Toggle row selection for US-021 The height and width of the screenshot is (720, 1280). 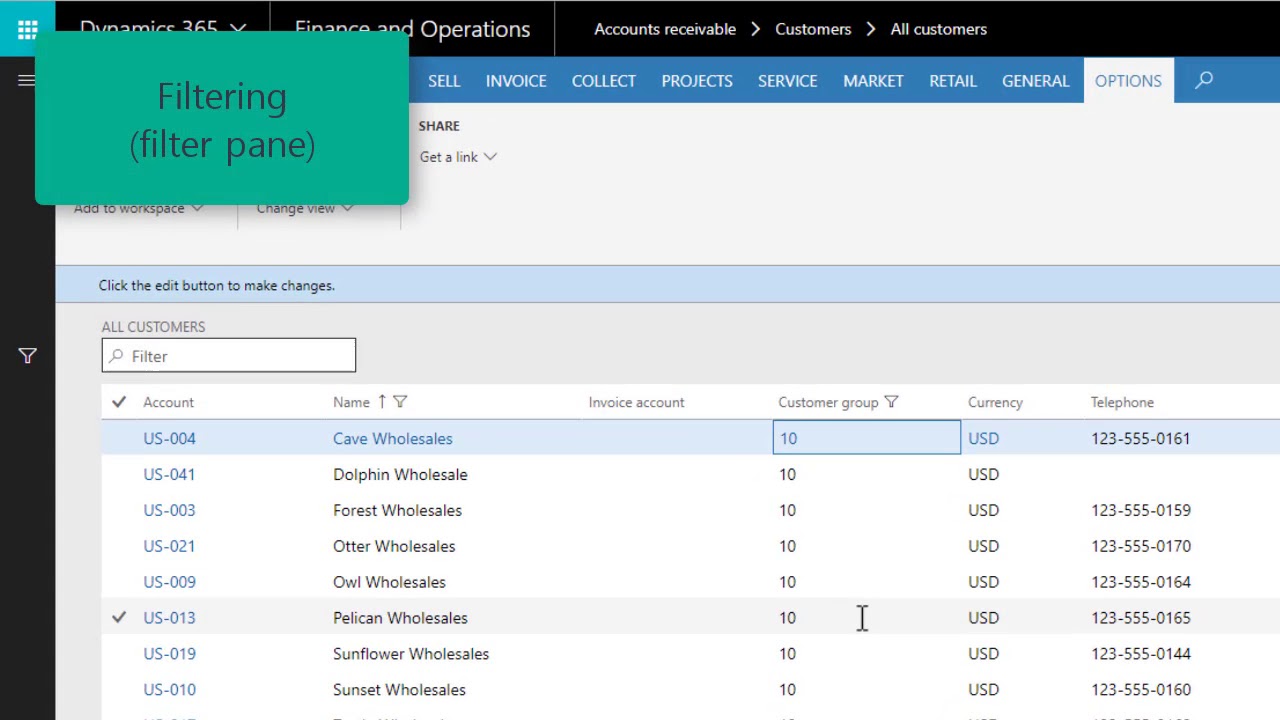point(119,546)
